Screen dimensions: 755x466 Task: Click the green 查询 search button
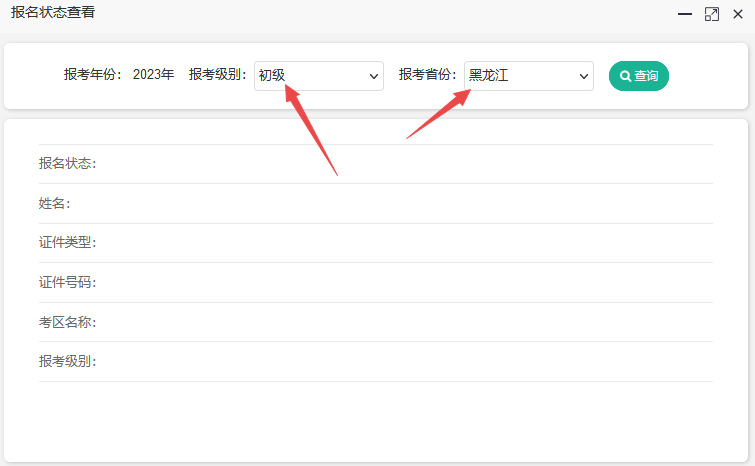tap(638, 76)
